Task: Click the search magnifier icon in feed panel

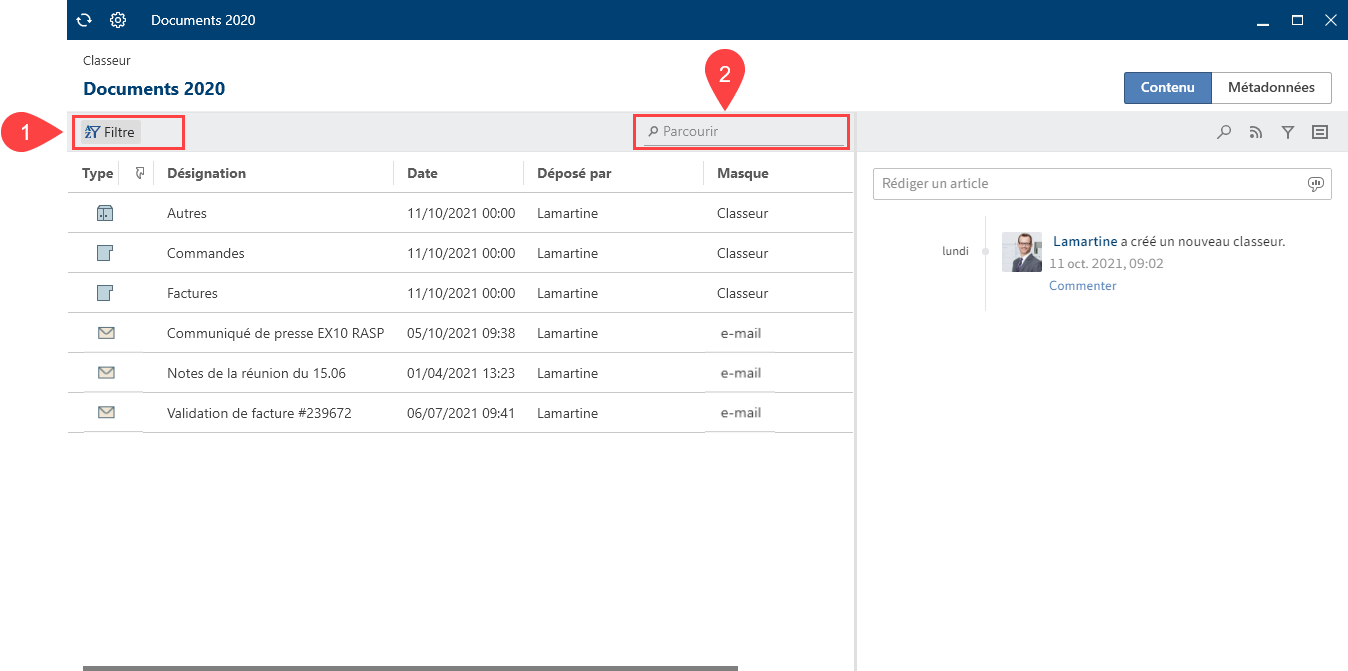Action: pyautogui.click(x=1224, y=132)
